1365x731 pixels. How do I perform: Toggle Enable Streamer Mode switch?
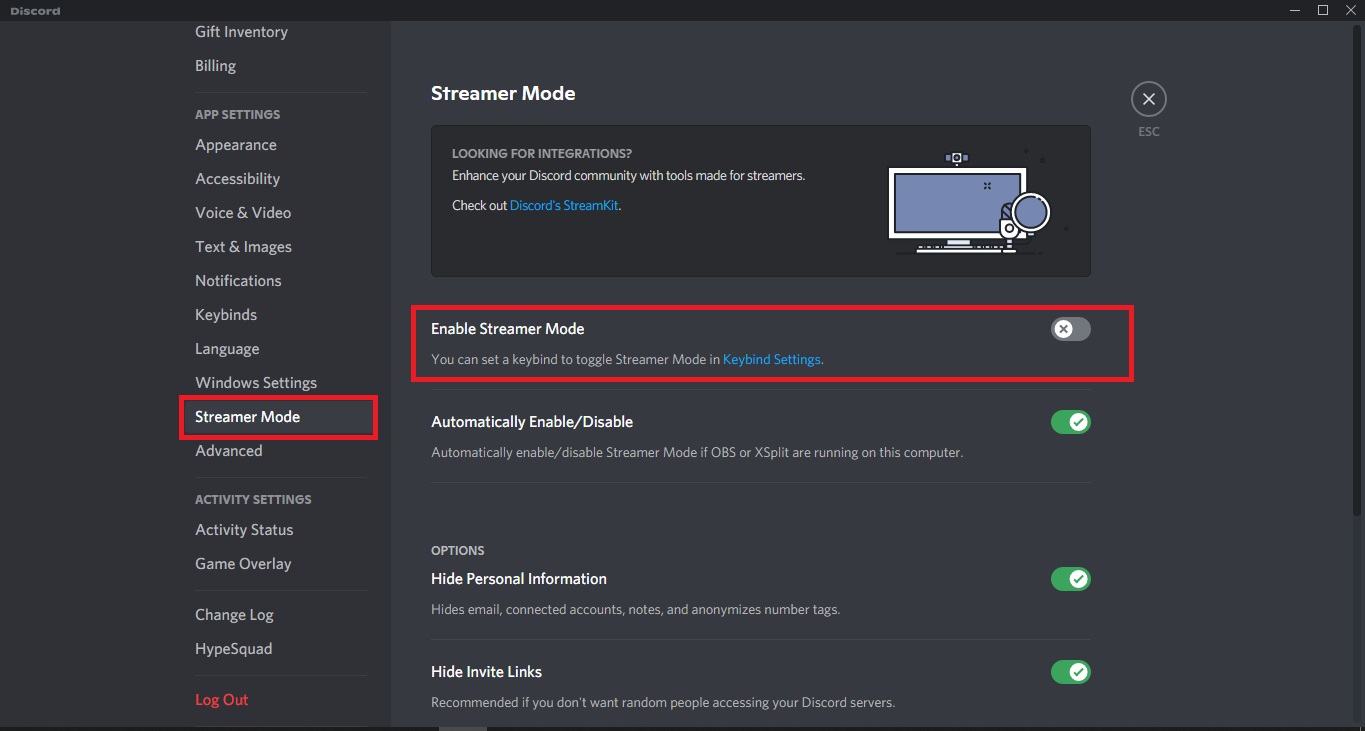click(x=1070, y=329)
